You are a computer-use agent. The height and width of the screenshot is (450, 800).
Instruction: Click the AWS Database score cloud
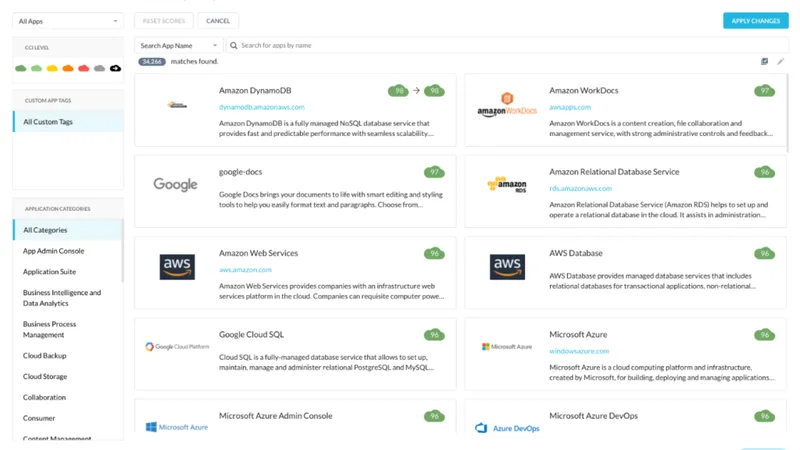[764, 254]
